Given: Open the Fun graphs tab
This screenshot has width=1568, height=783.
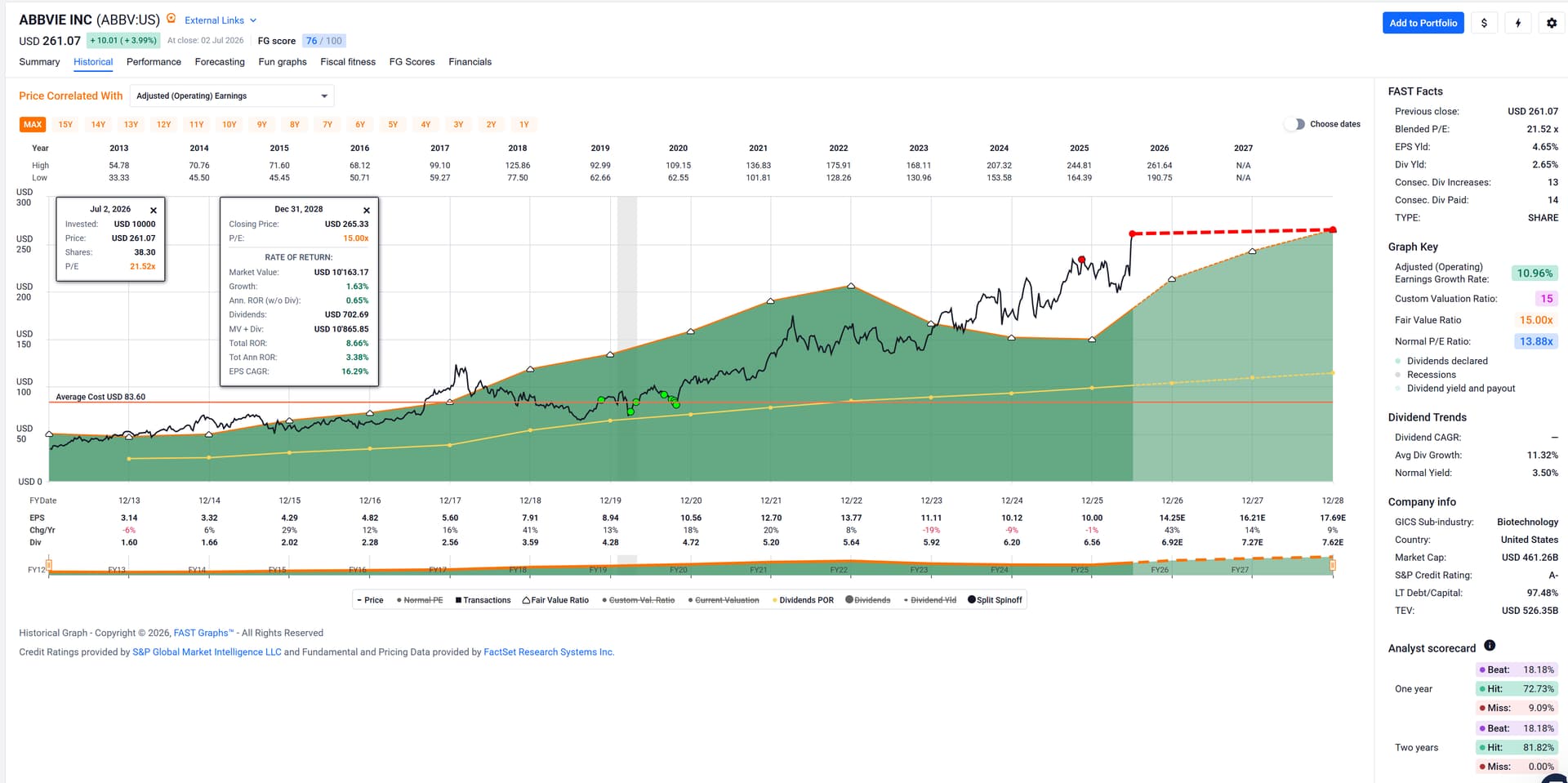Looking at the screenshot, I should [x=283, y=62].
